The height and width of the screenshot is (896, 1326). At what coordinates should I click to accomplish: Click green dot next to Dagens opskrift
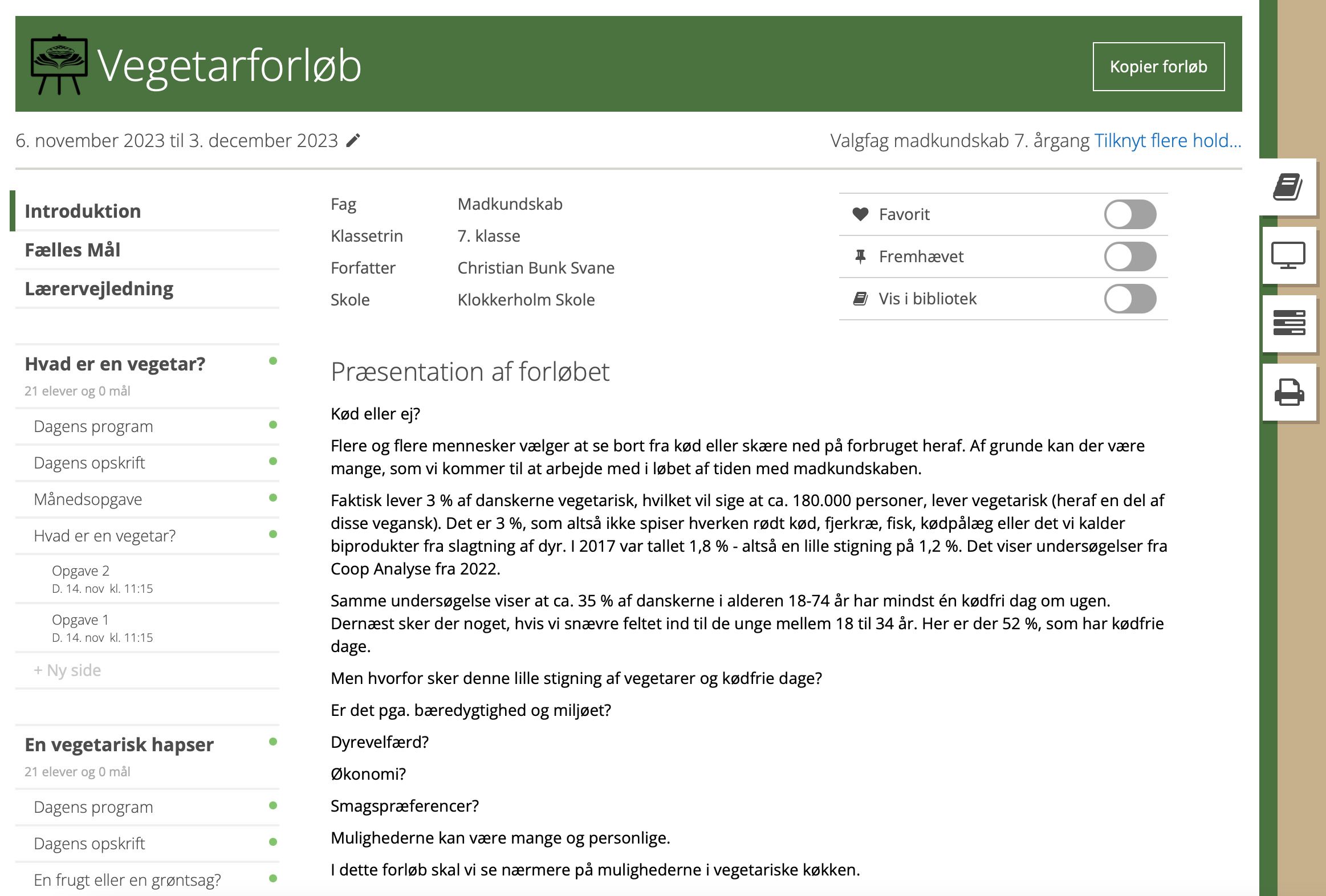[x=272, y=462]
